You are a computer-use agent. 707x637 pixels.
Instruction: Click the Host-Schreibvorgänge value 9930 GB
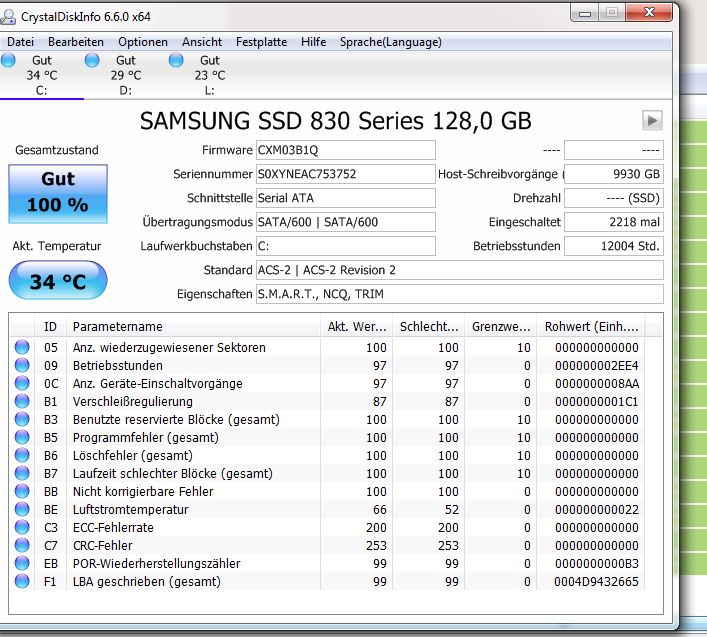(614, 174)
